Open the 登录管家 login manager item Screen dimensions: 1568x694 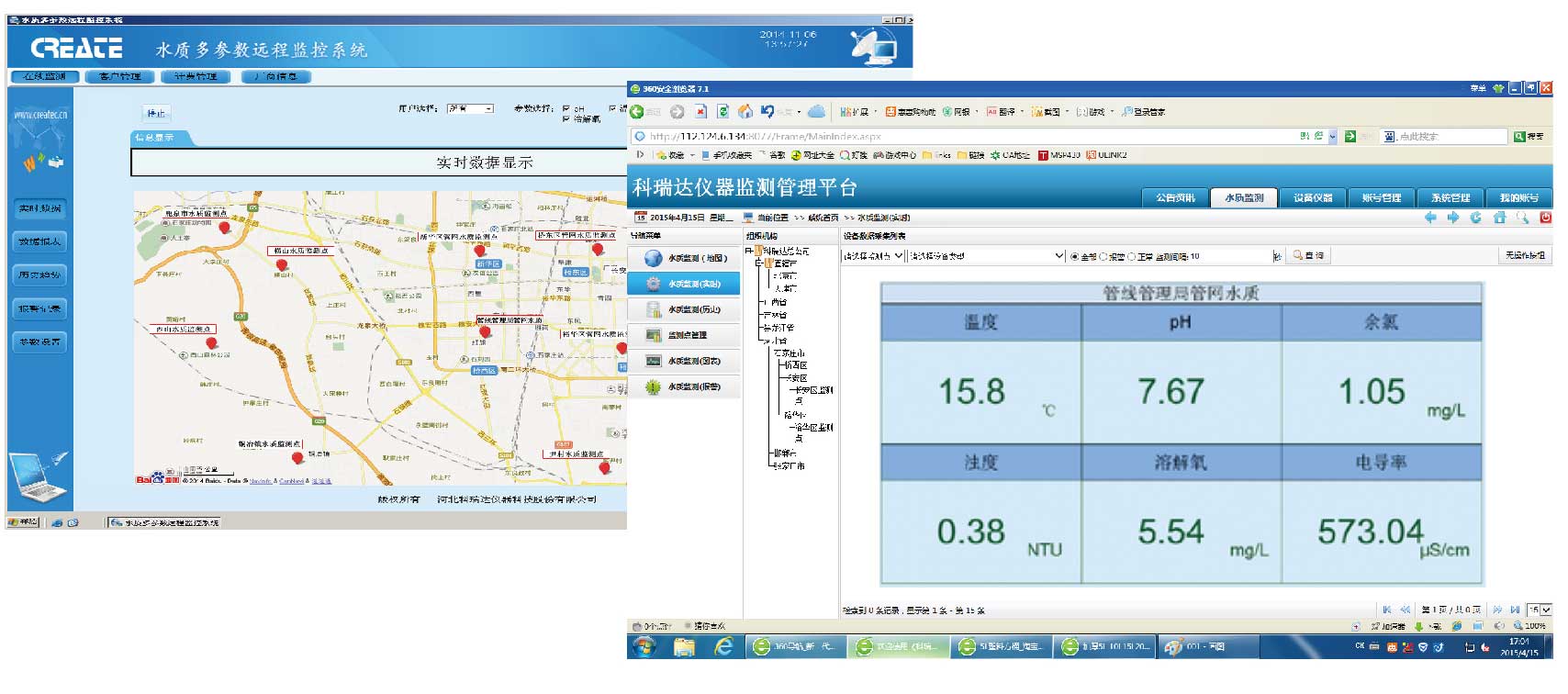pyautogui.click(x=1143, y=112)
